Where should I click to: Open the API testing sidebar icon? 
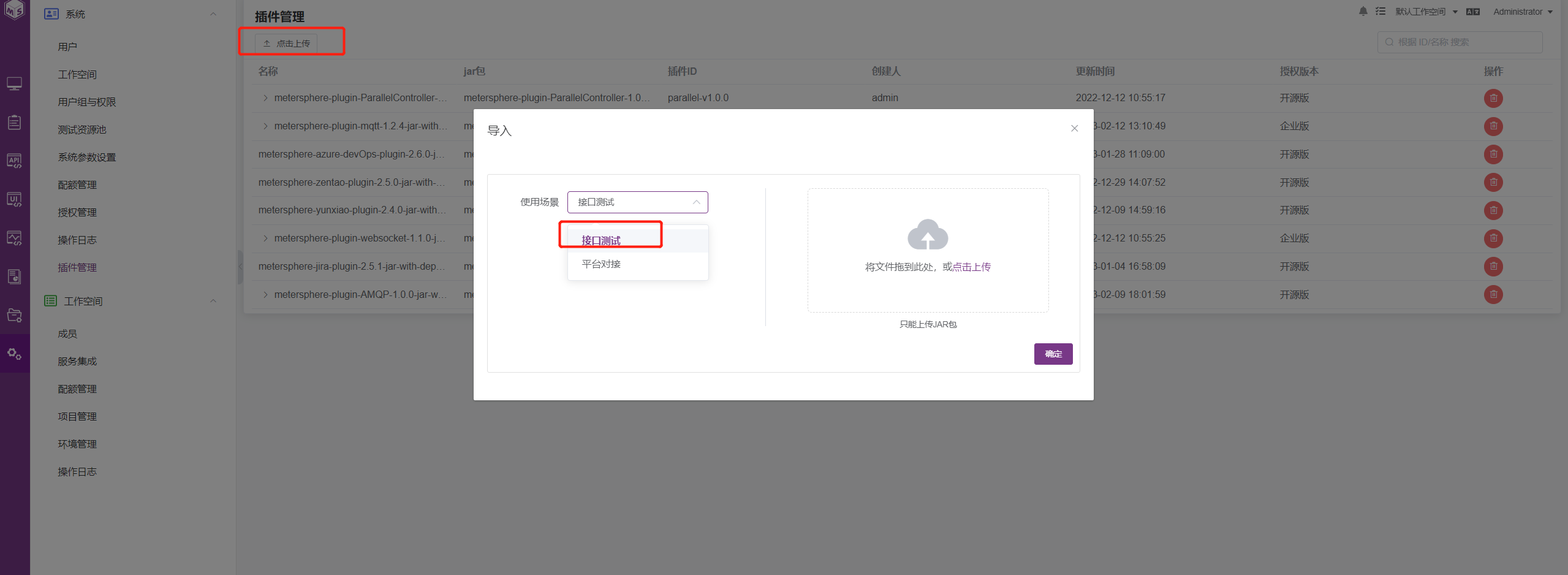tap(14, 161)
